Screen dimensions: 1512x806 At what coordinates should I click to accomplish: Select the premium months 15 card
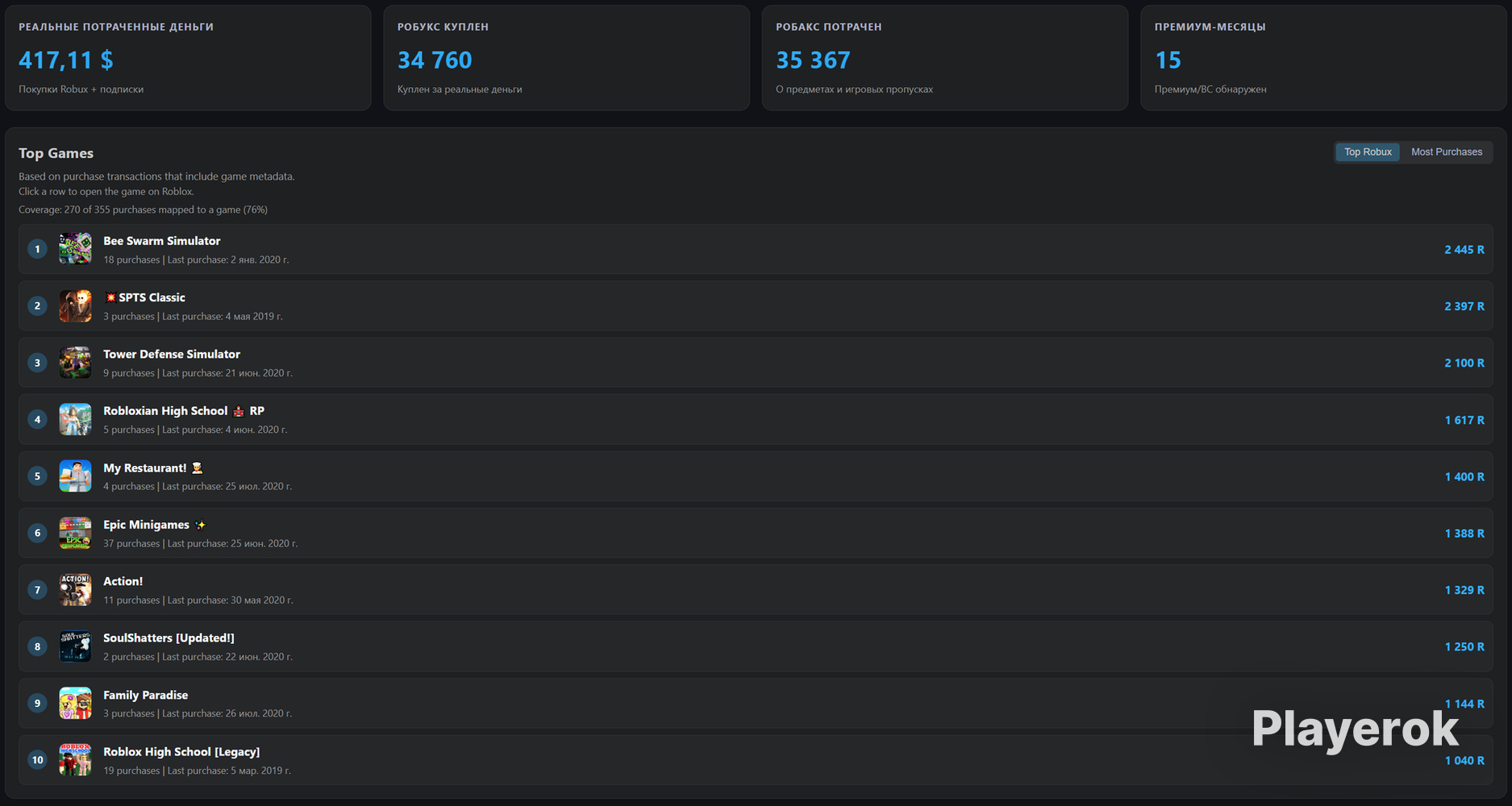coord(1323,58)
